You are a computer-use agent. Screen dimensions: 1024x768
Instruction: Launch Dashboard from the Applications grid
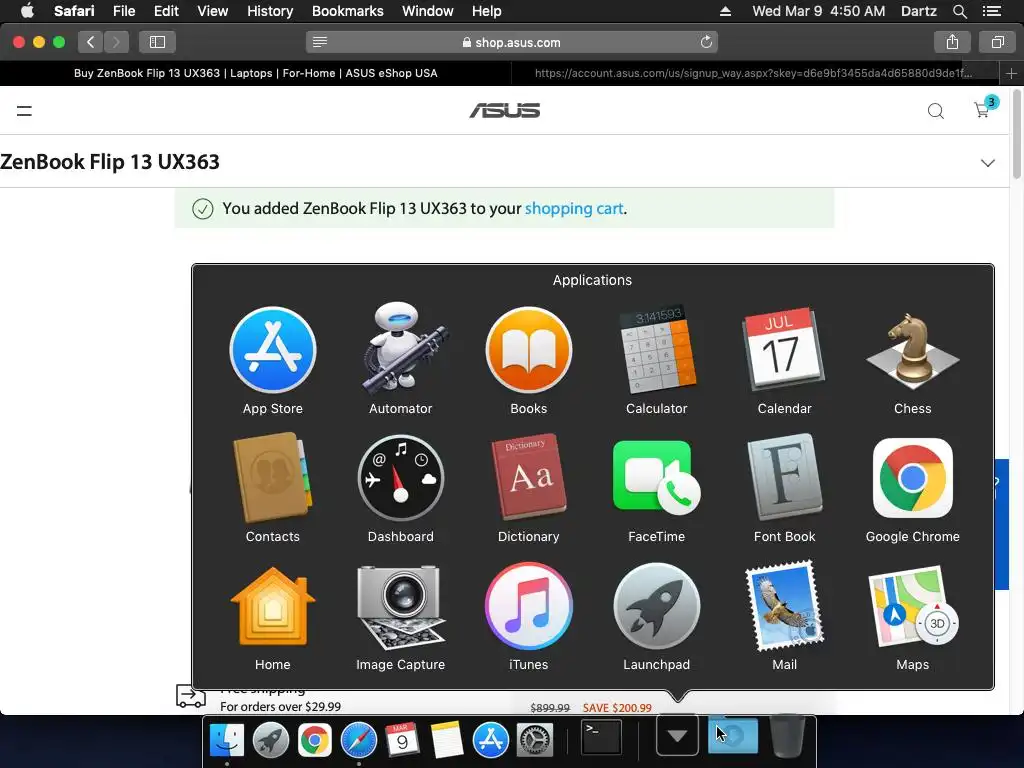pos(400,478)
